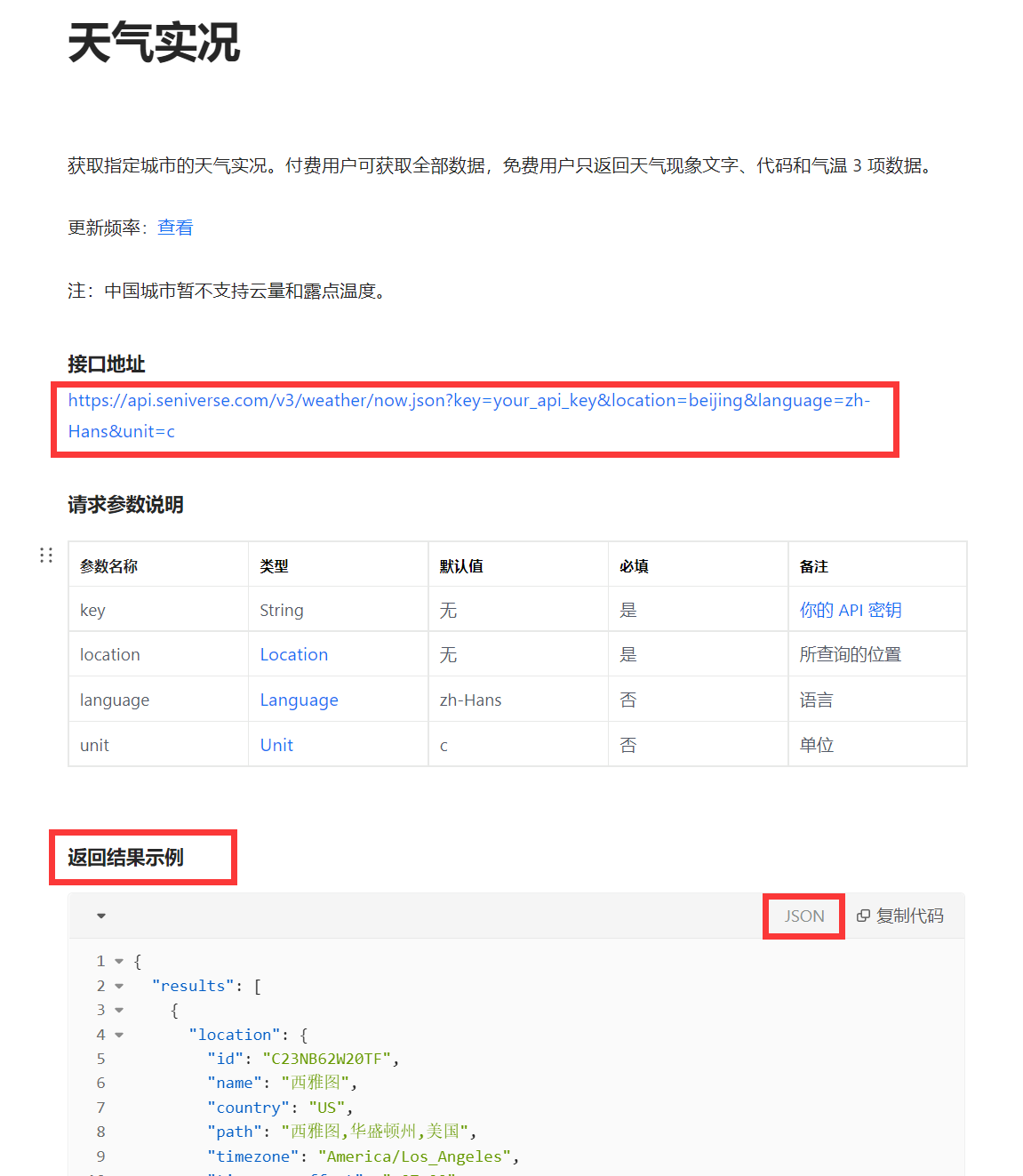1023x1176 pixels.
Task: Click the JSON language label
Action: (804, 916)
